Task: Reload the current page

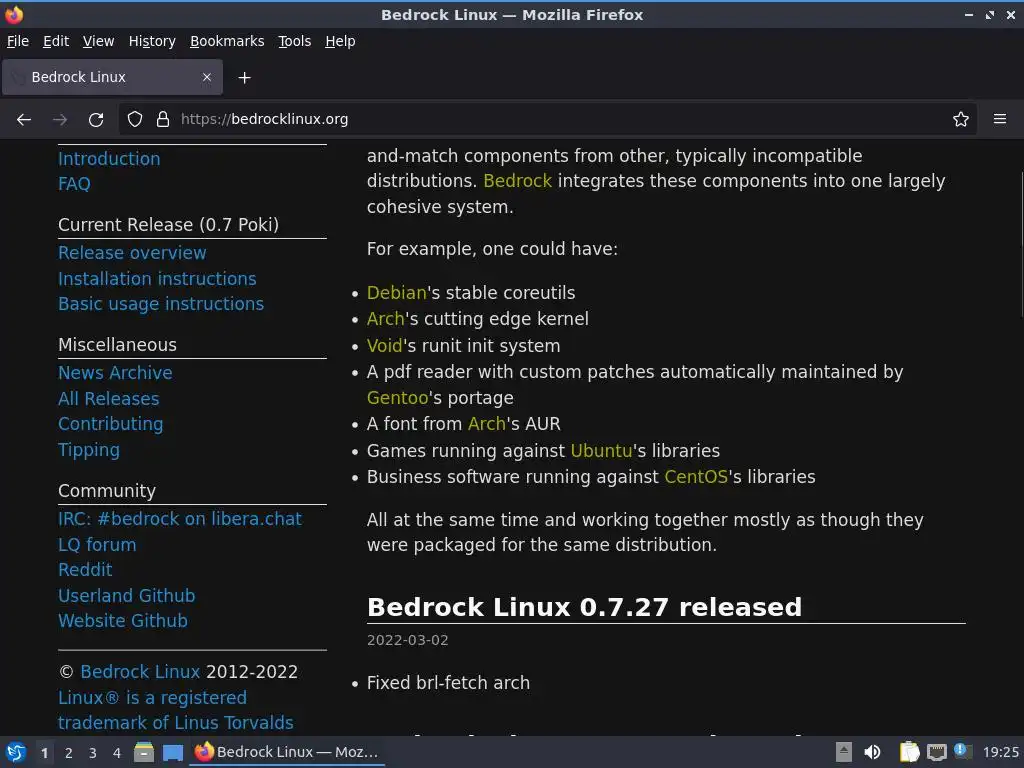Action: click(x=96, y=120)
